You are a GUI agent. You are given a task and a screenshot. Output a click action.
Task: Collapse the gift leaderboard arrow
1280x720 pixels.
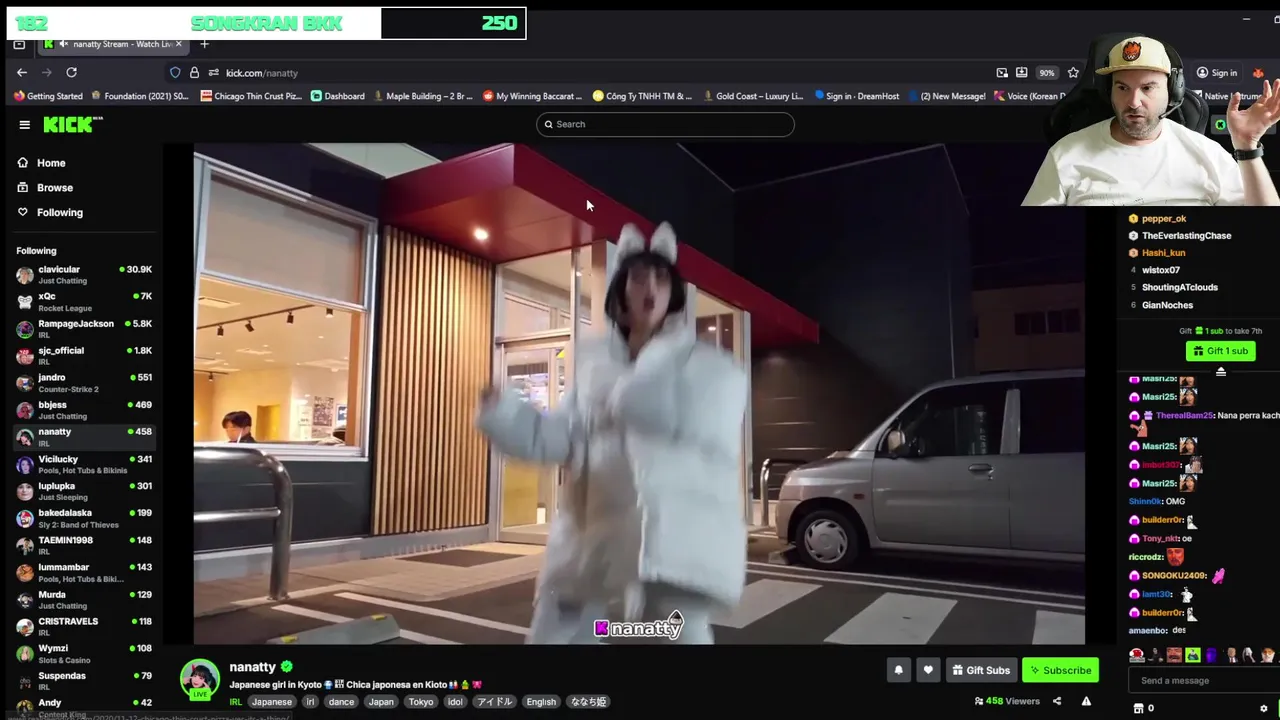point(1220,371)
